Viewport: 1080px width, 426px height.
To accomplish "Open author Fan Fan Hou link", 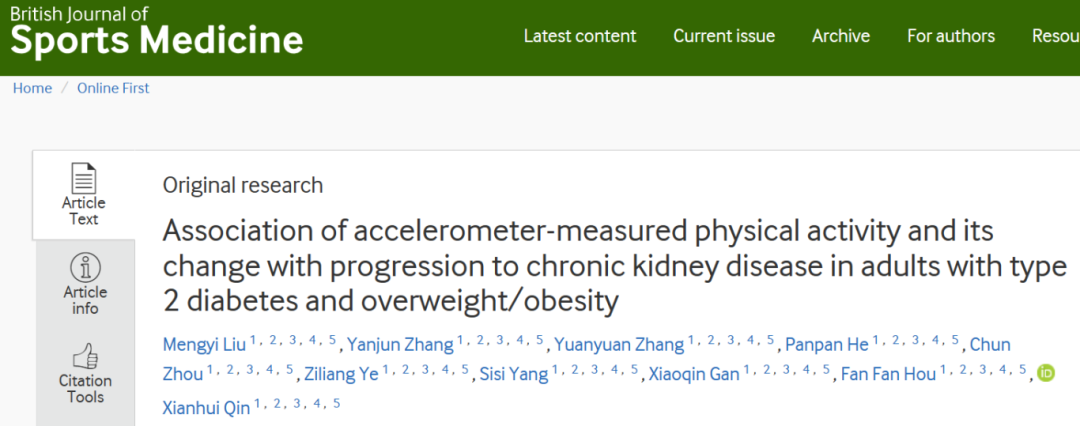I will pos(889,374).
